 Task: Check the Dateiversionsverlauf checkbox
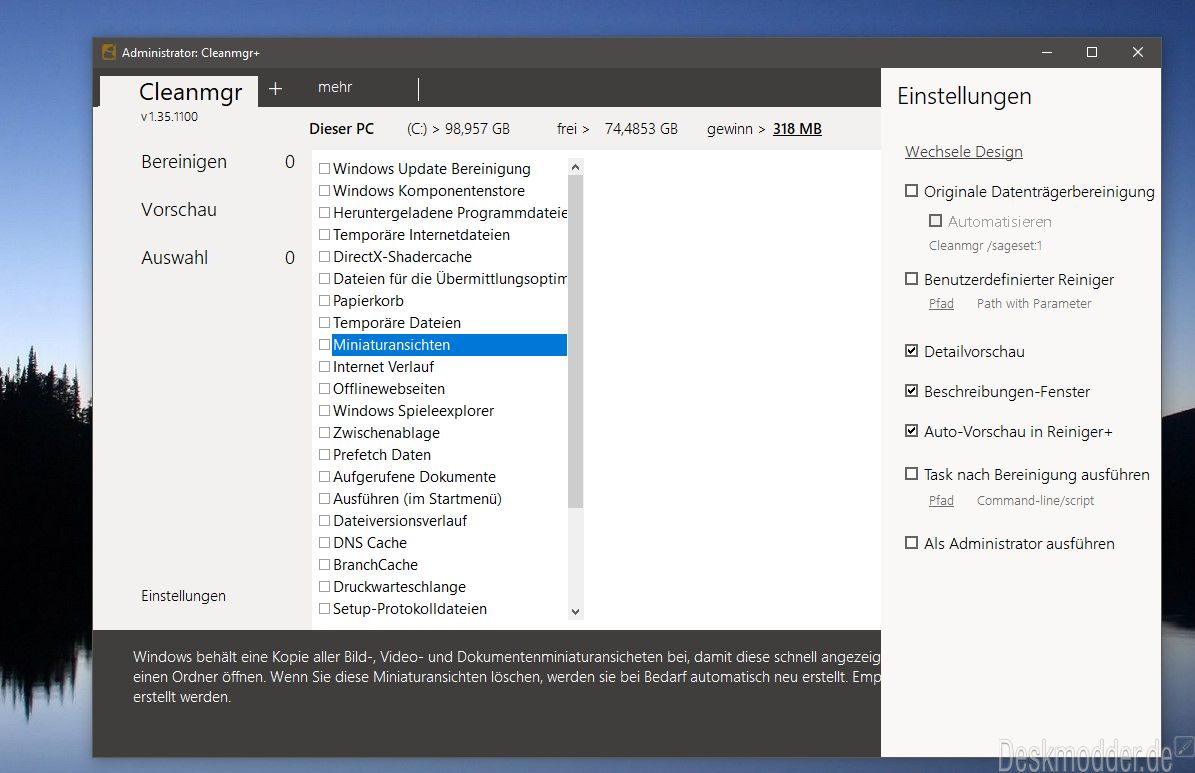coord(325,521)
